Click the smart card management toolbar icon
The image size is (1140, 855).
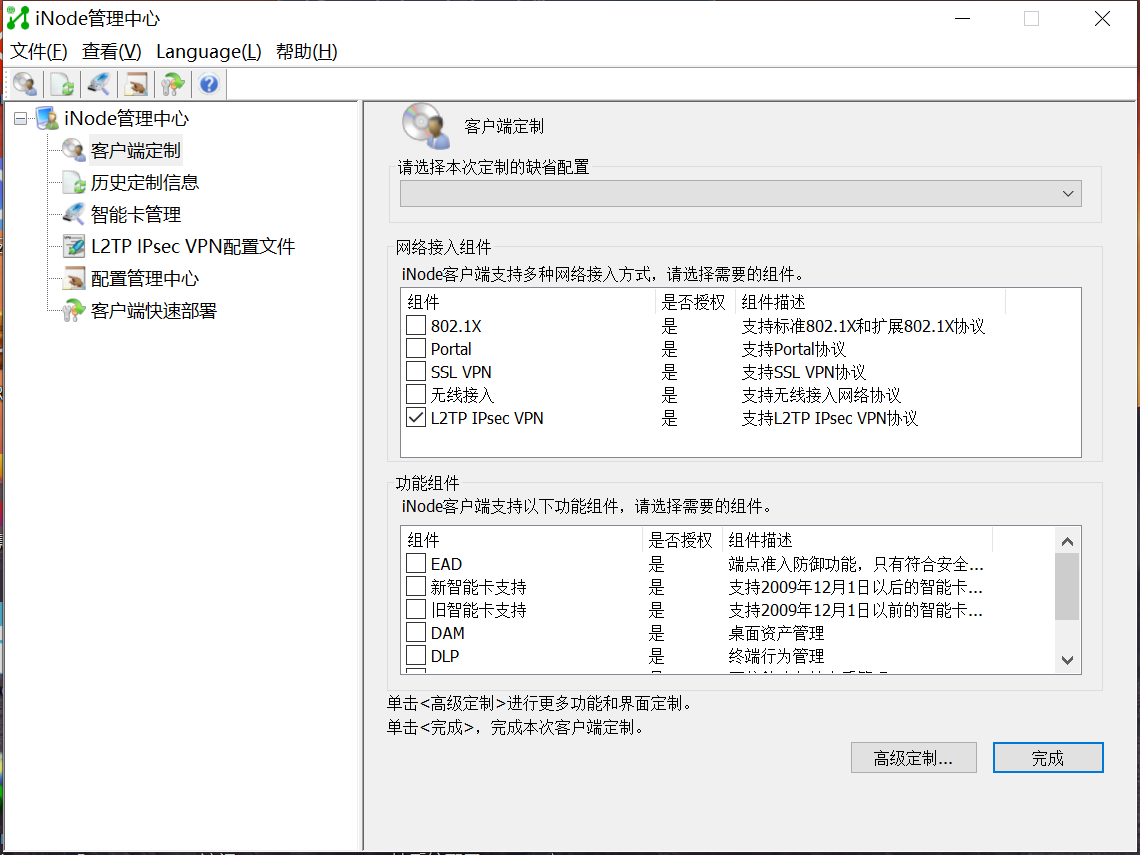point(99,84)
